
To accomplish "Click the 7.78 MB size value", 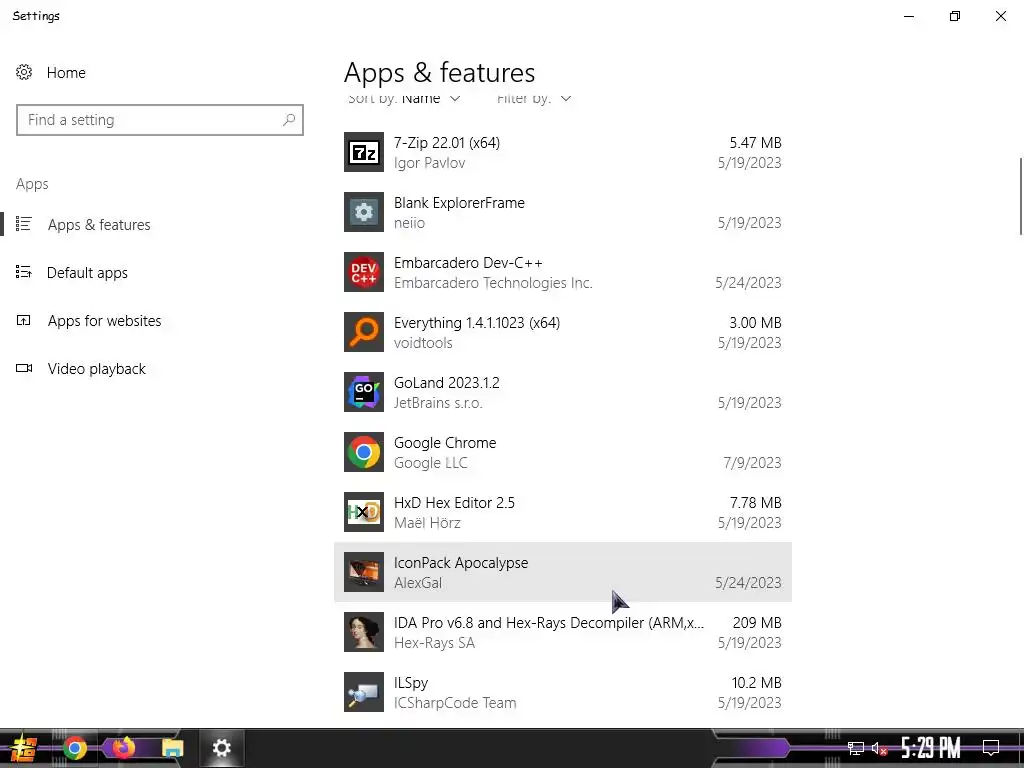I will 756,503.
